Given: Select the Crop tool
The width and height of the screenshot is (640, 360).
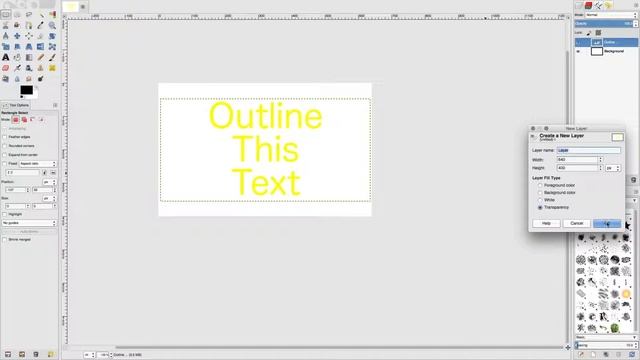Looking at the screenshot, I should (41, 36).
